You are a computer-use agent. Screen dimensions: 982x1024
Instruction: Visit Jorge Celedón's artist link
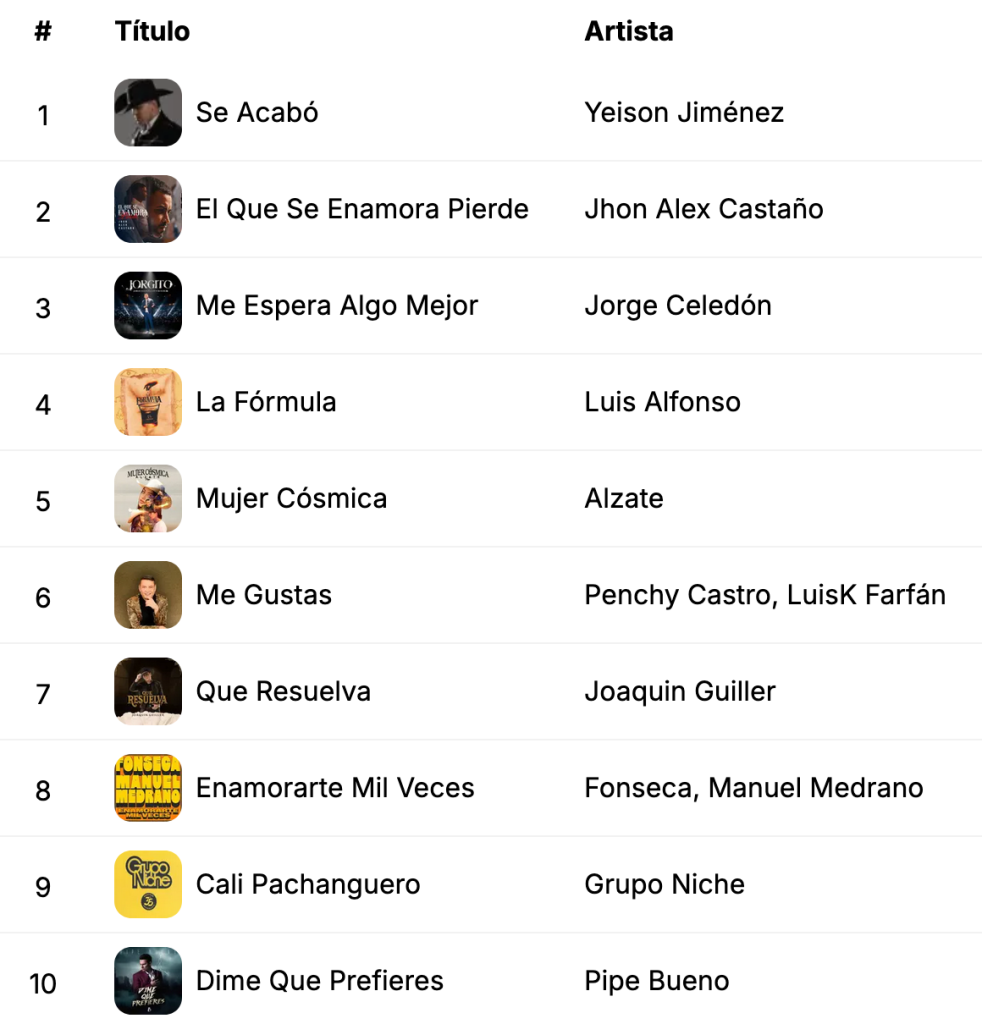[x=678, y=306]
